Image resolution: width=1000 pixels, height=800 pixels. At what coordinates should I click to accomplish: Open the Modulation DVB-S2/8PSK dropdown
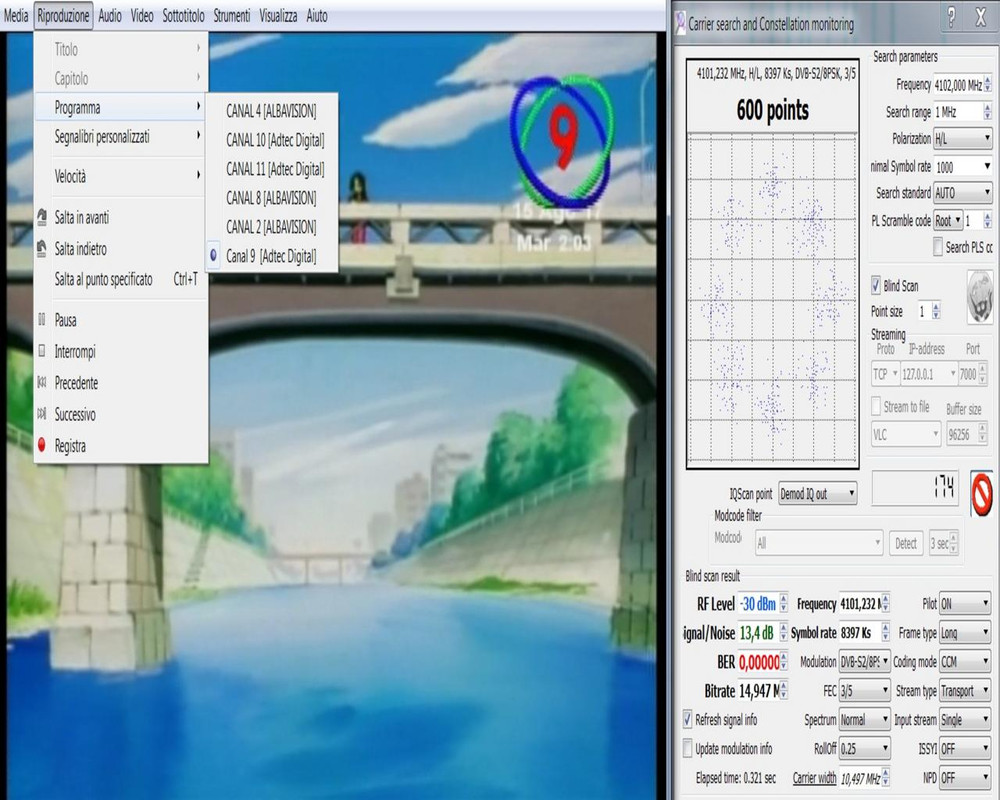(x=864, y=662)
